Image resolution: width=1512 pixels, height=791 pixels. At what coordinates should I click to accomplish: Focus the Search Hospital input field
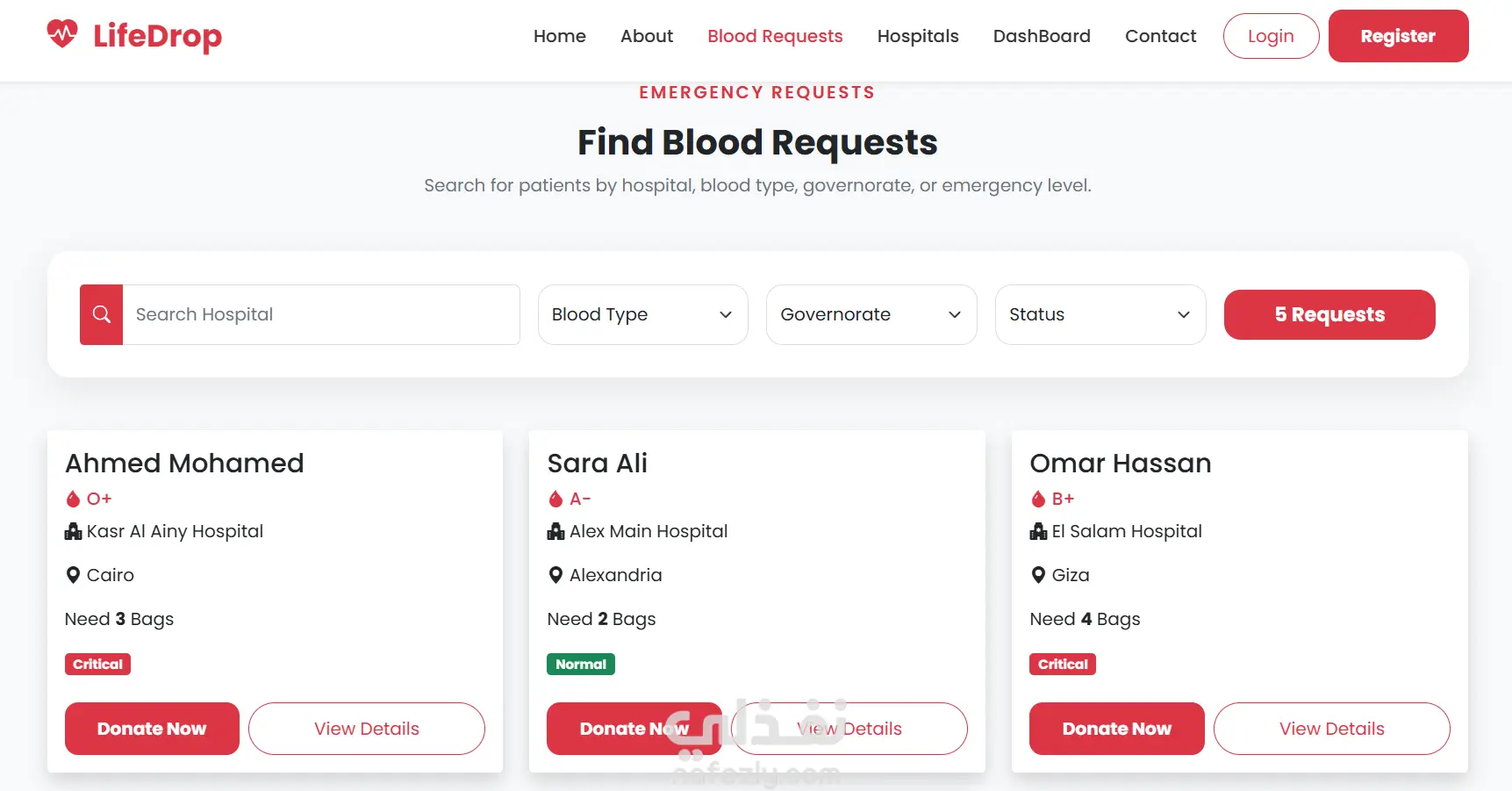pyautogui.click(x=321, y=314)
